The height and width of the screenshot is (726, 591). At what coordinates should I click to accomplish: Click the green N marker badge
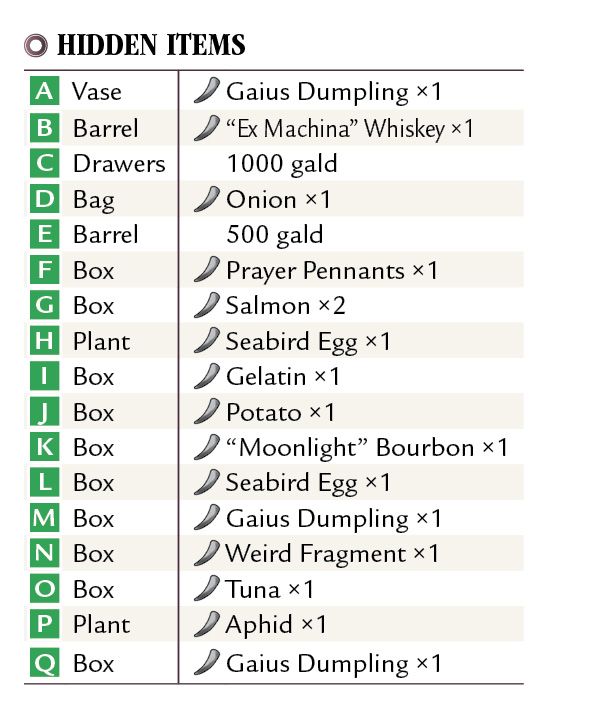click(44, 553)
